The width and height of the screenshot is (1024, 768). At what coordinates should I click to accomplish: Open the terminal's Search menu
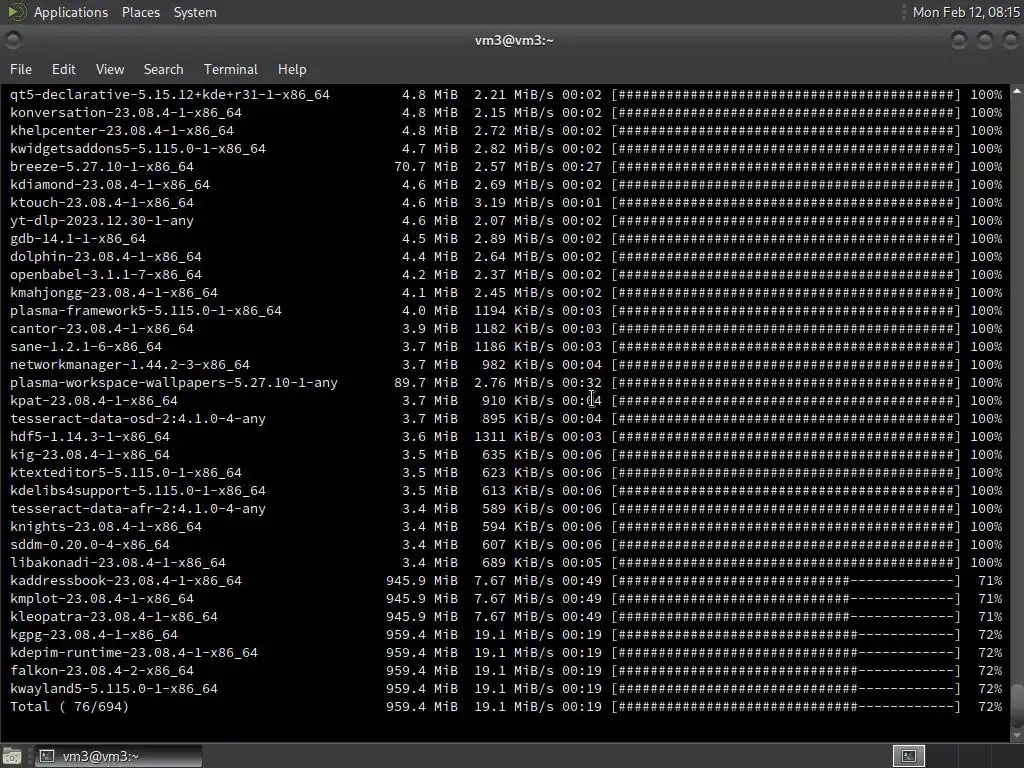tap(163, 69)
